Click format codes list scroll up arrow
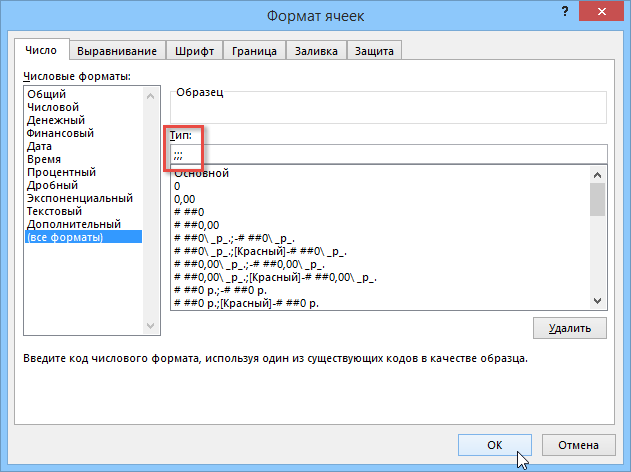The height and width of the screenshot is (472, 631). 598,175
